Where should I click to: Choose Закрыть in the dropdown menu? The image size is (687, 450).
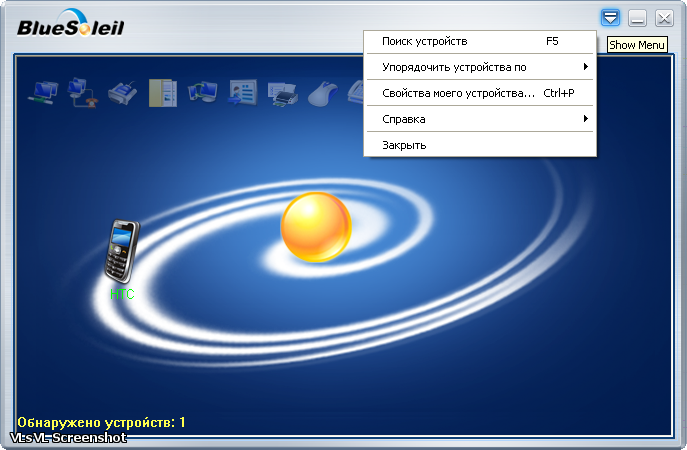pyautogui.click(x=480, y=145)
